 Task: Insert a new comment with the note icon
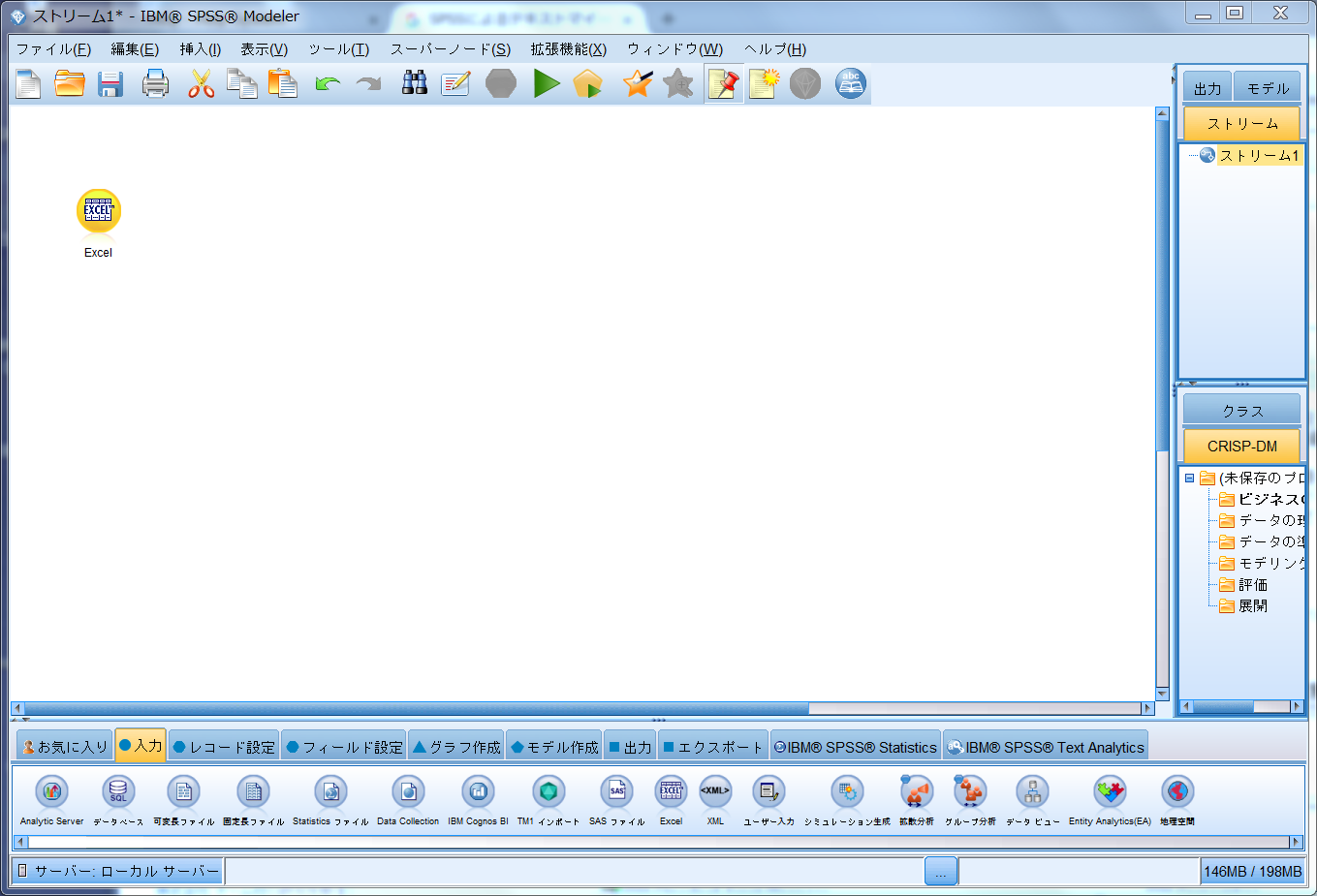[x=764, y=84]
